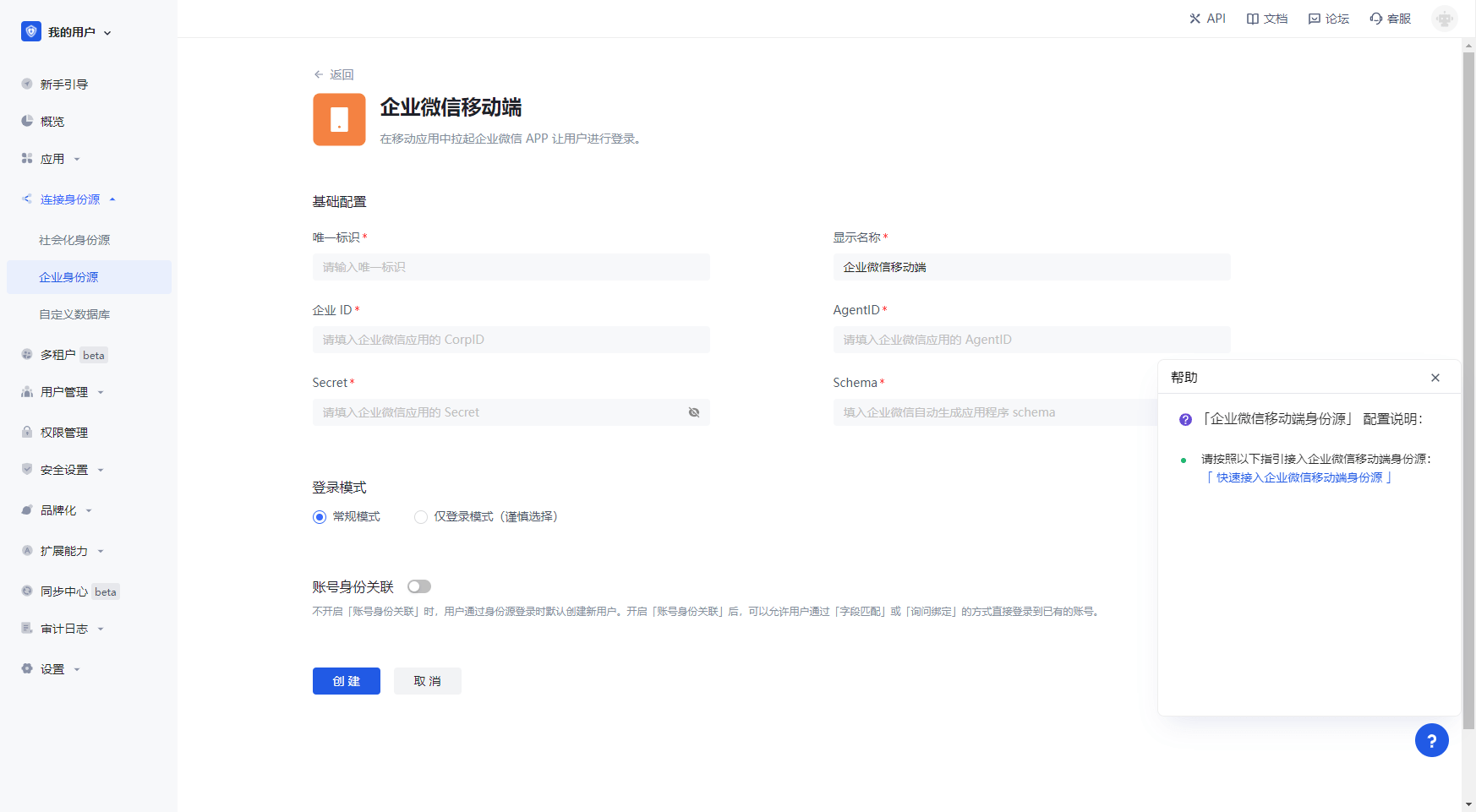Click the 创建 button

point(346,681)
